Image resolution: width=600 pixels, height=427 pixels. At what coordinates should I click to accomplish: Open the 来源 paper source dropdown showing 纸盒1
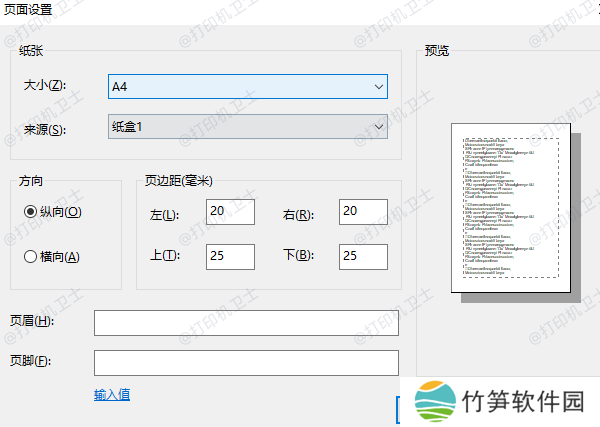pyautogui.click(x=247, y=126)
